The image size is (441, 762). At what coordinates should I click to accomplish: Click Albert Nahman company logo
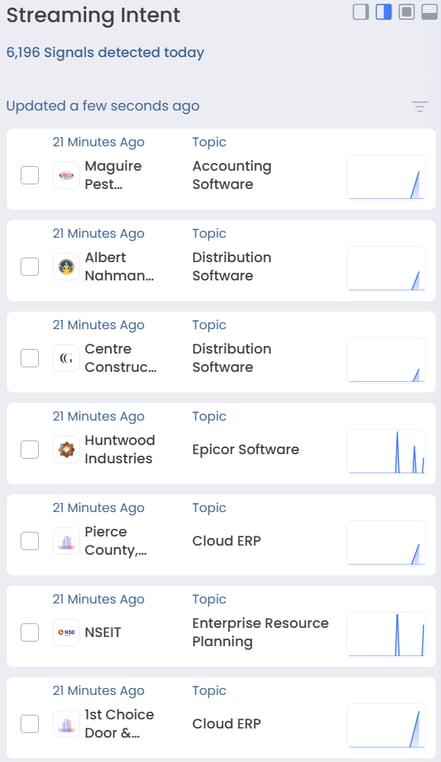point(66,267)
